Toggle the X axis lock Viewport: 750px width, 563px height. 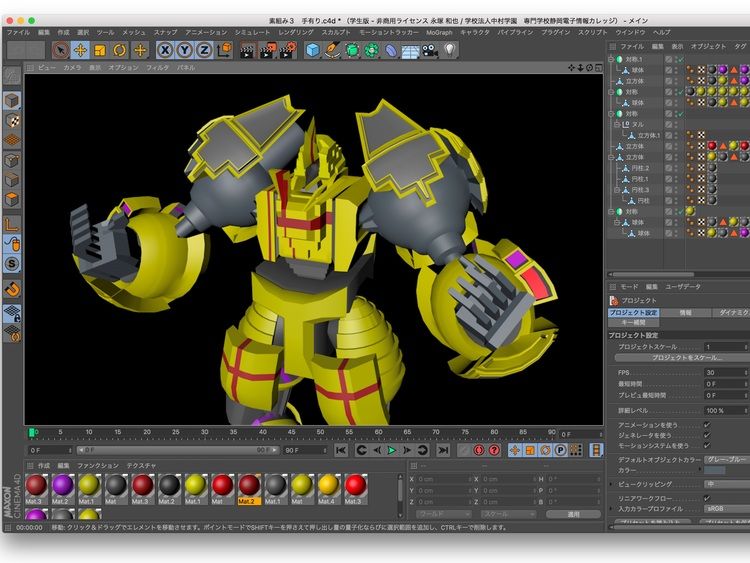[x=166, y=50]
